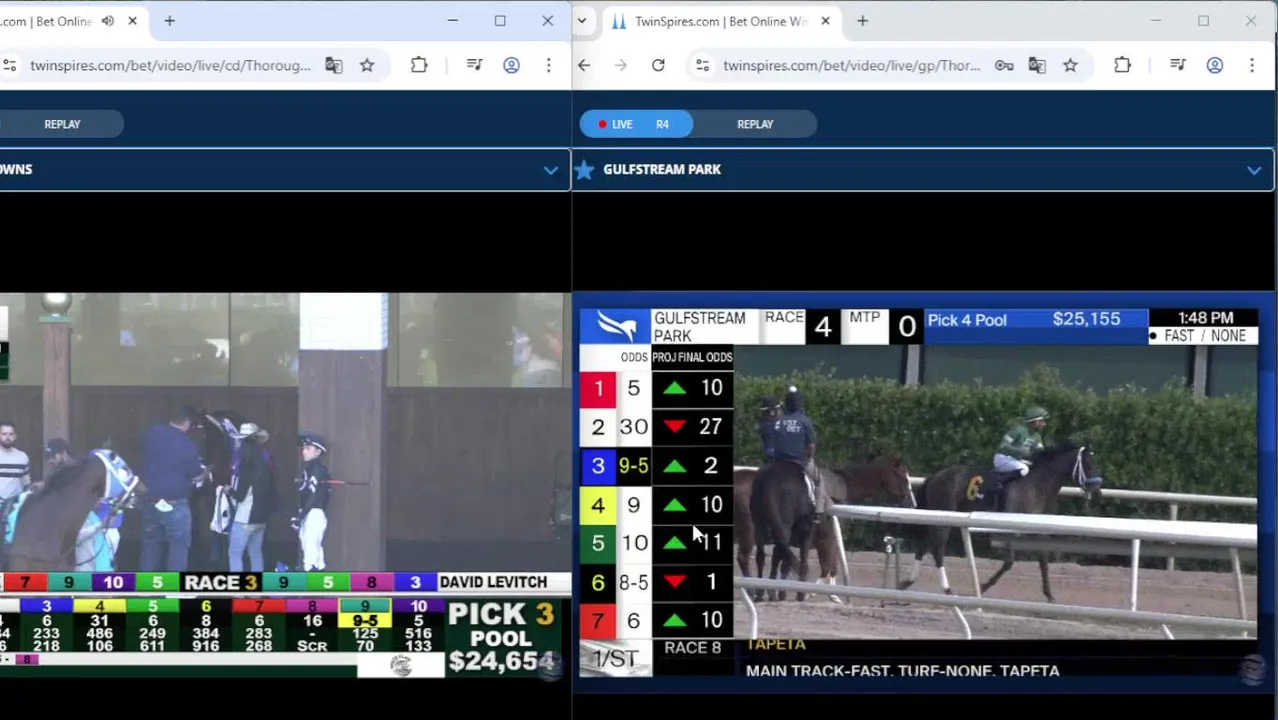Expand the Gulfstream Park track dropdown
Viewport: 1278px width, 720px height.
(x=1254, y=170)
